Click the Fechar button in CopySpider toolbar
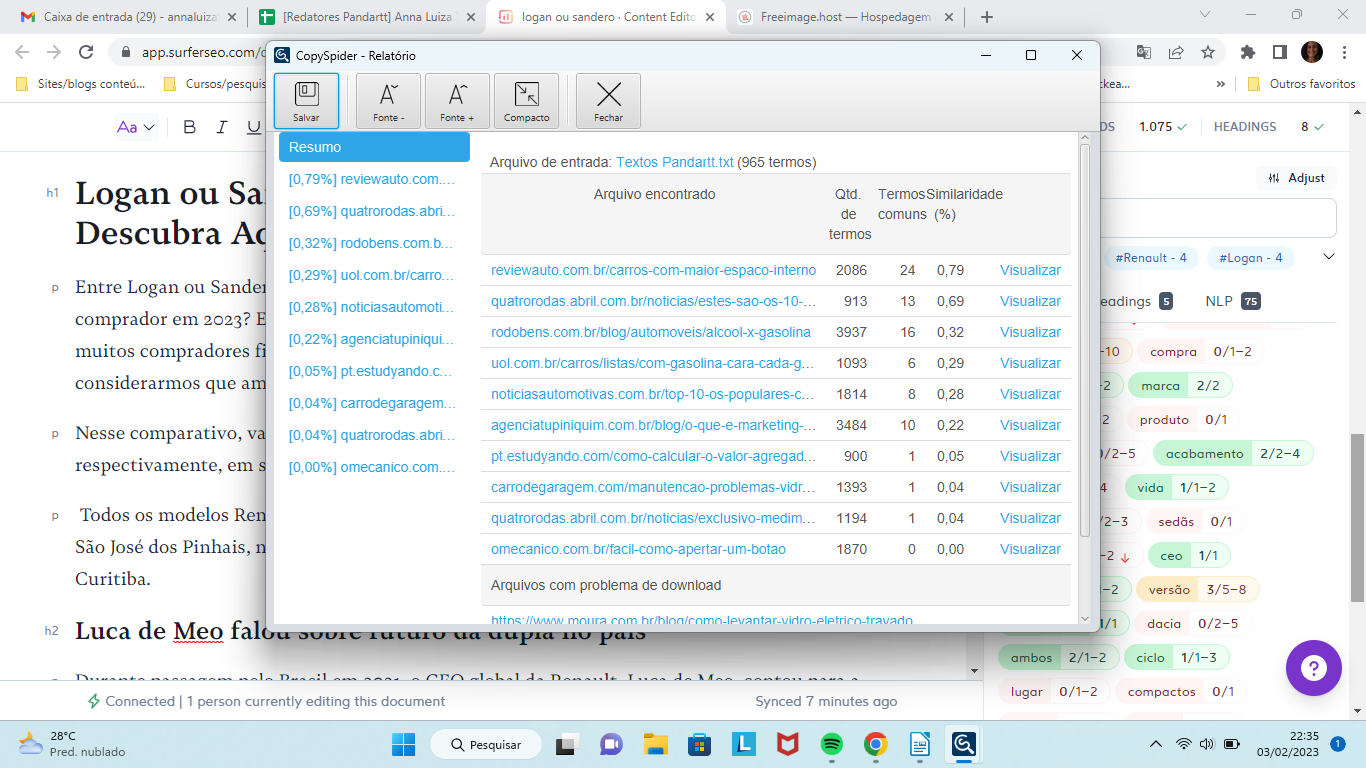The width and height of the screenshot is (1366, 768). pyautogui.click(x=608, y=101)
